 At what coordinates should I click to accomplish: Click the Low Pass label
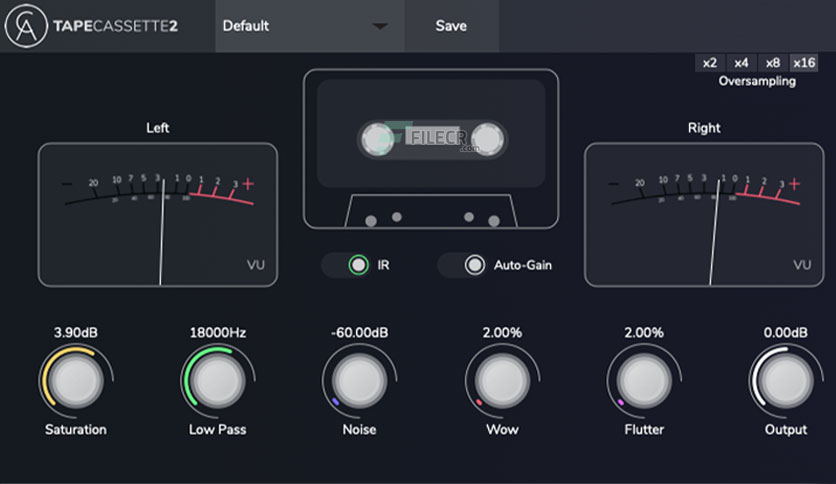(218, 430)
